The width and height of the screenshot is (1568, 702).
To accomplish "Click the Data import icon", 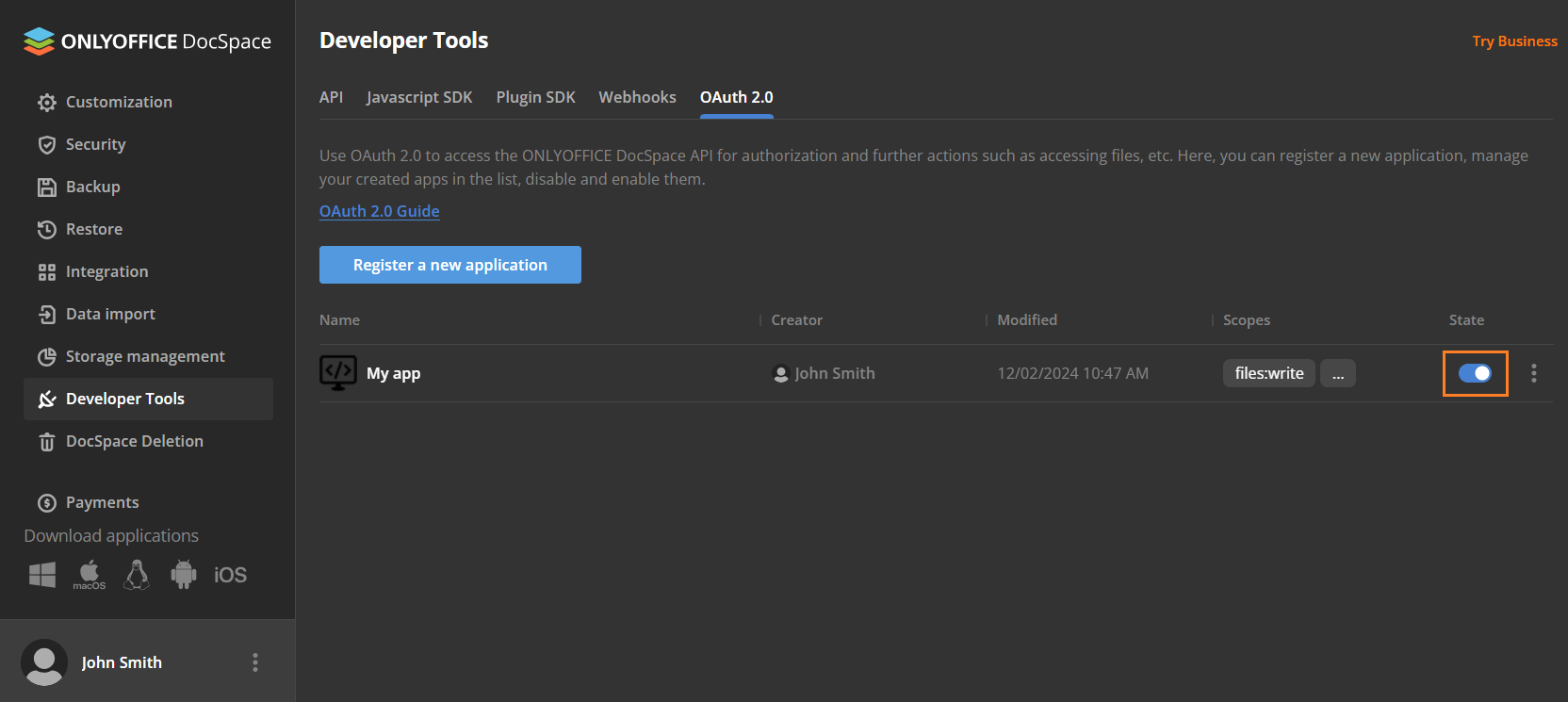I will 47,314.
